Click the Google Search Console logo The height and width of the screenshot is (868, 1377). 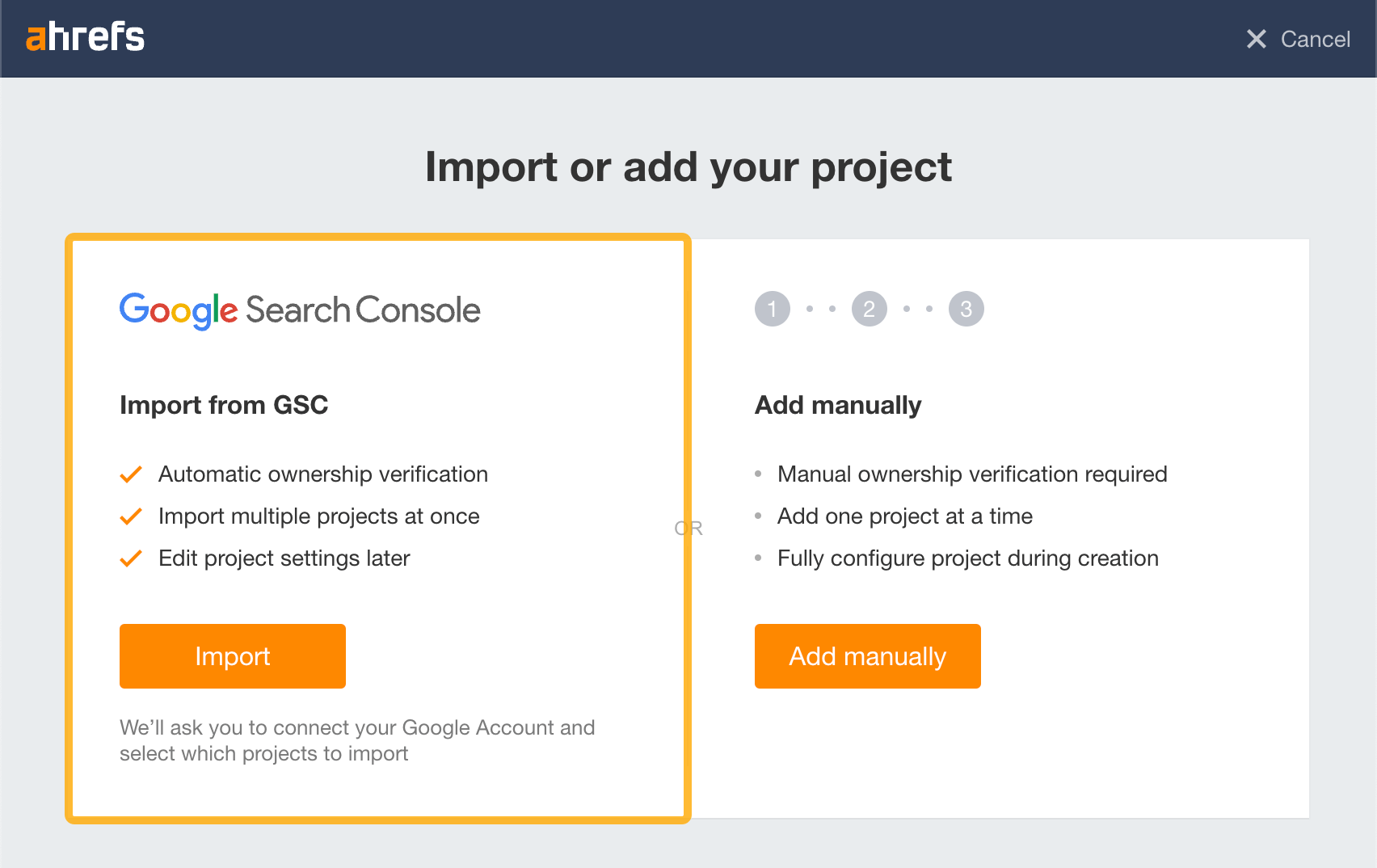[x=299, y=310]
